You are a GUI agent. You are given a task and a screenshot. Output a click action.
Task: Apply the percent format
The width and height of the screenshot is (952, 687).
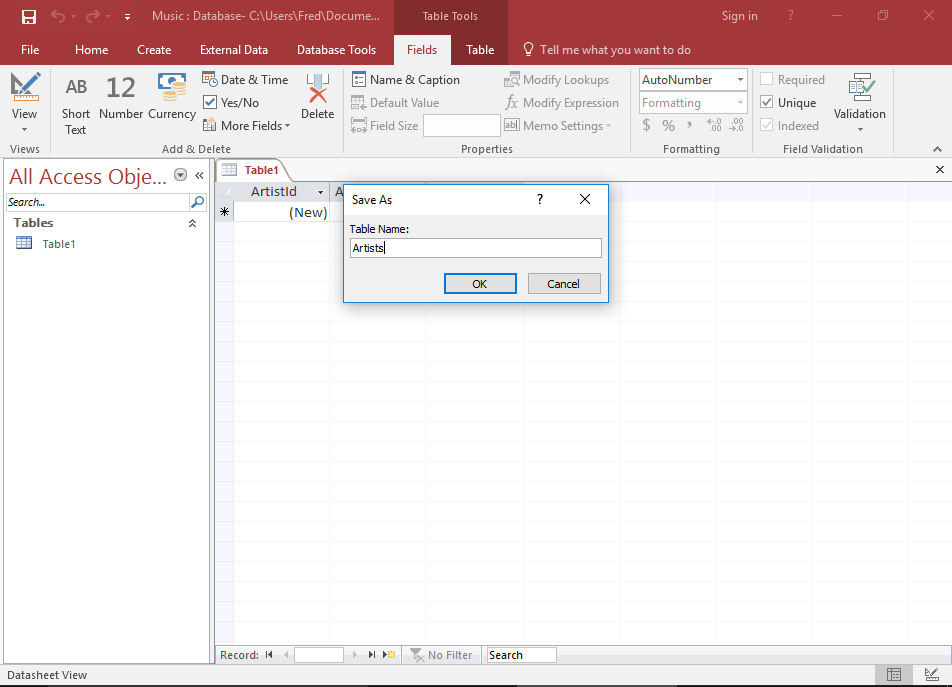tap(668, 125)
